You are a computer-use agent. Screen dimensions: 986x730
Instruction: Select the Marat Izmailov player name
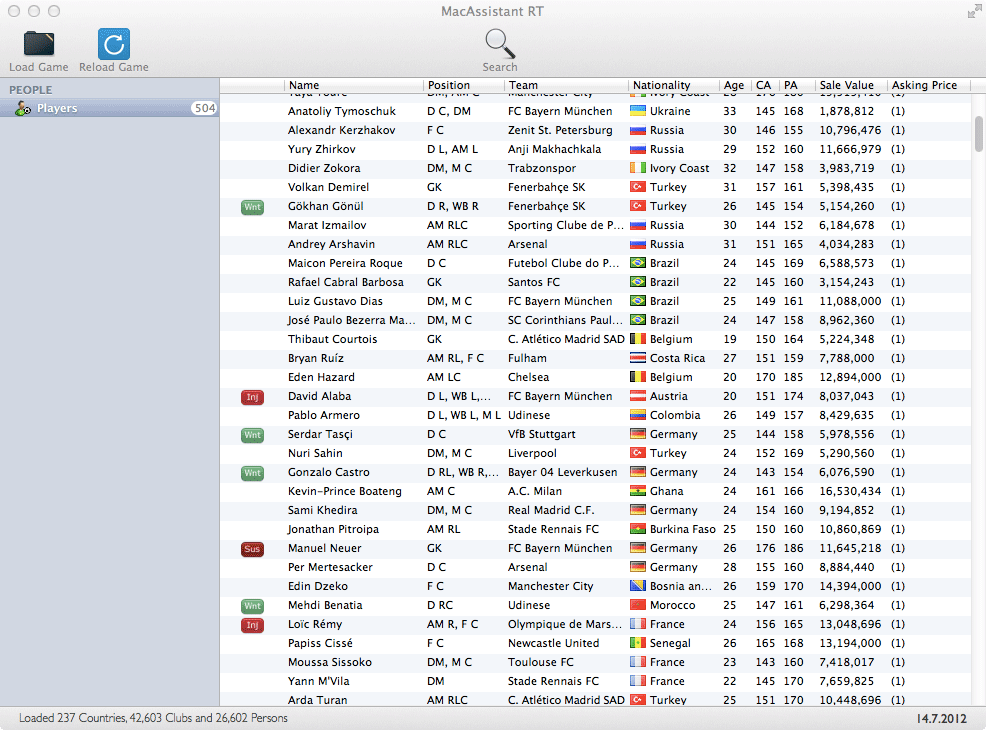(327, 225)
